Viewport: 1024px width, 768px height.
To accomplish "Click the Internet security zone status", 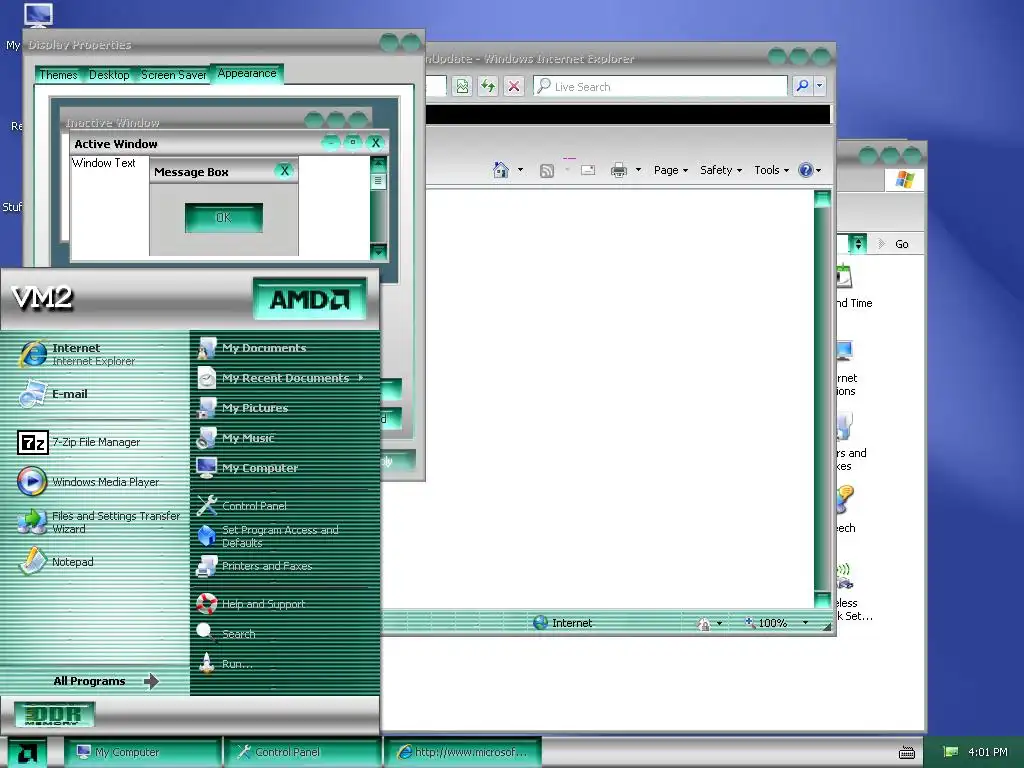I will tap(563, 623).
